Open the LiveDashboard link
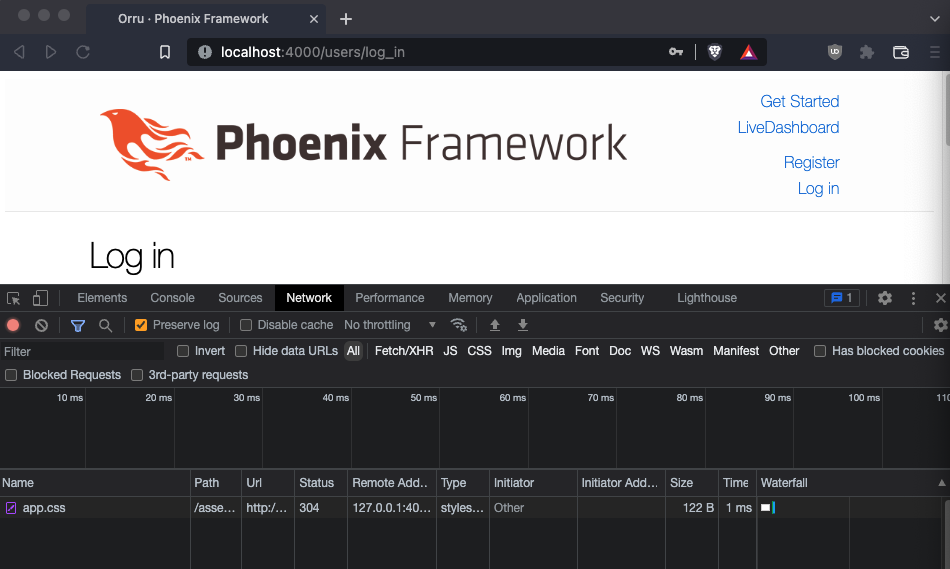The height and width of the screenshot is (569, 950). pos(788,127)
